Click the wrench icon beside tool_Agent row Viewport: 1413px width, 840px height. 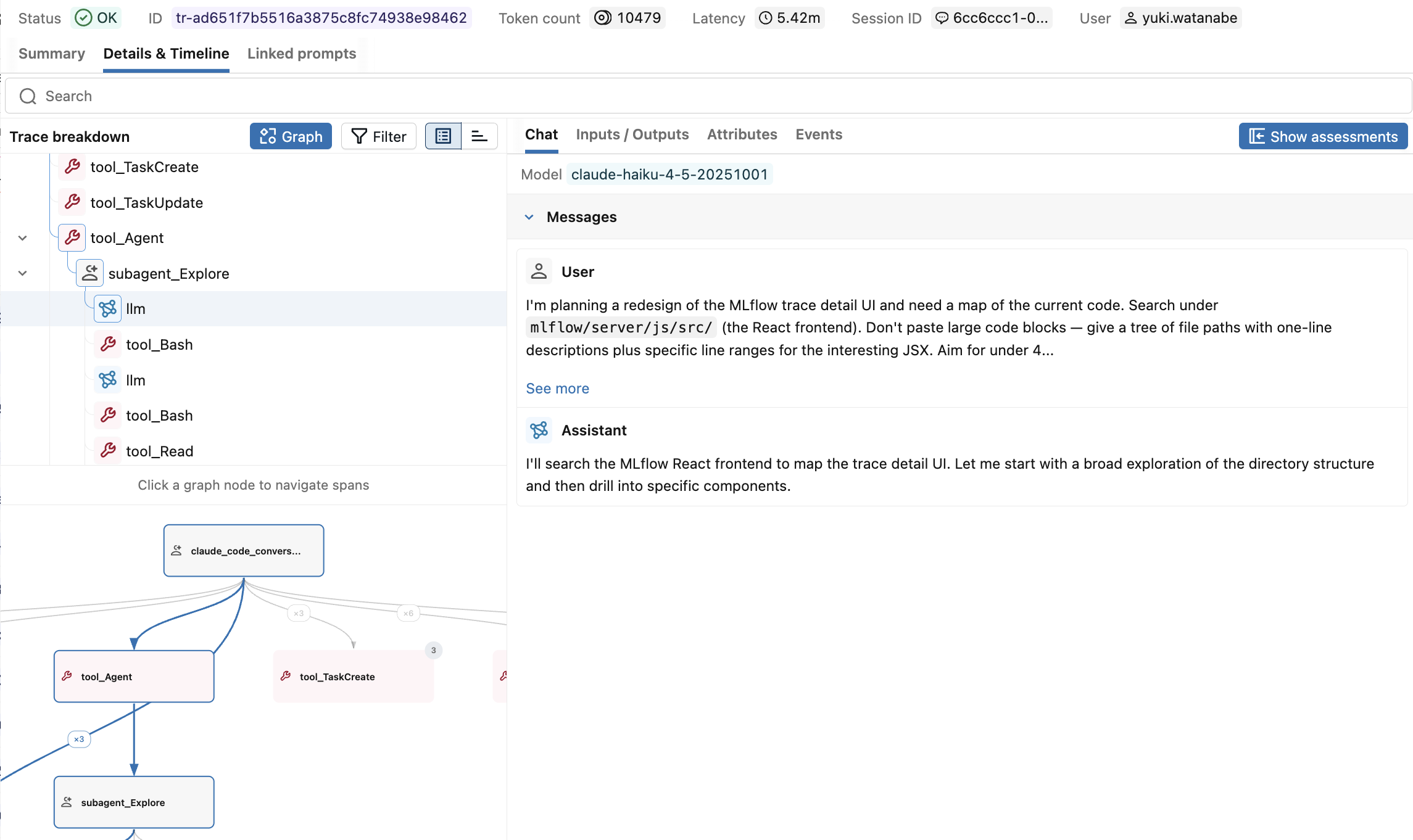point(72,237)
